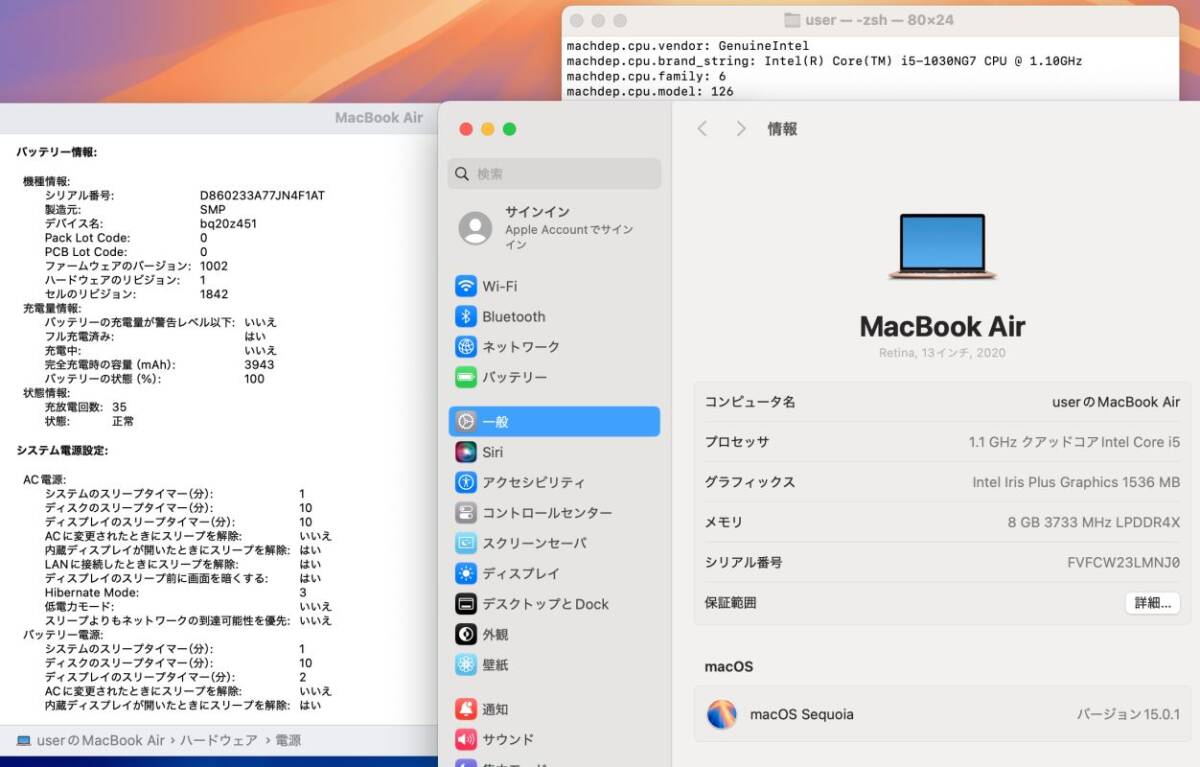
Task: Go forward with the right chevron
Action: 741,129
